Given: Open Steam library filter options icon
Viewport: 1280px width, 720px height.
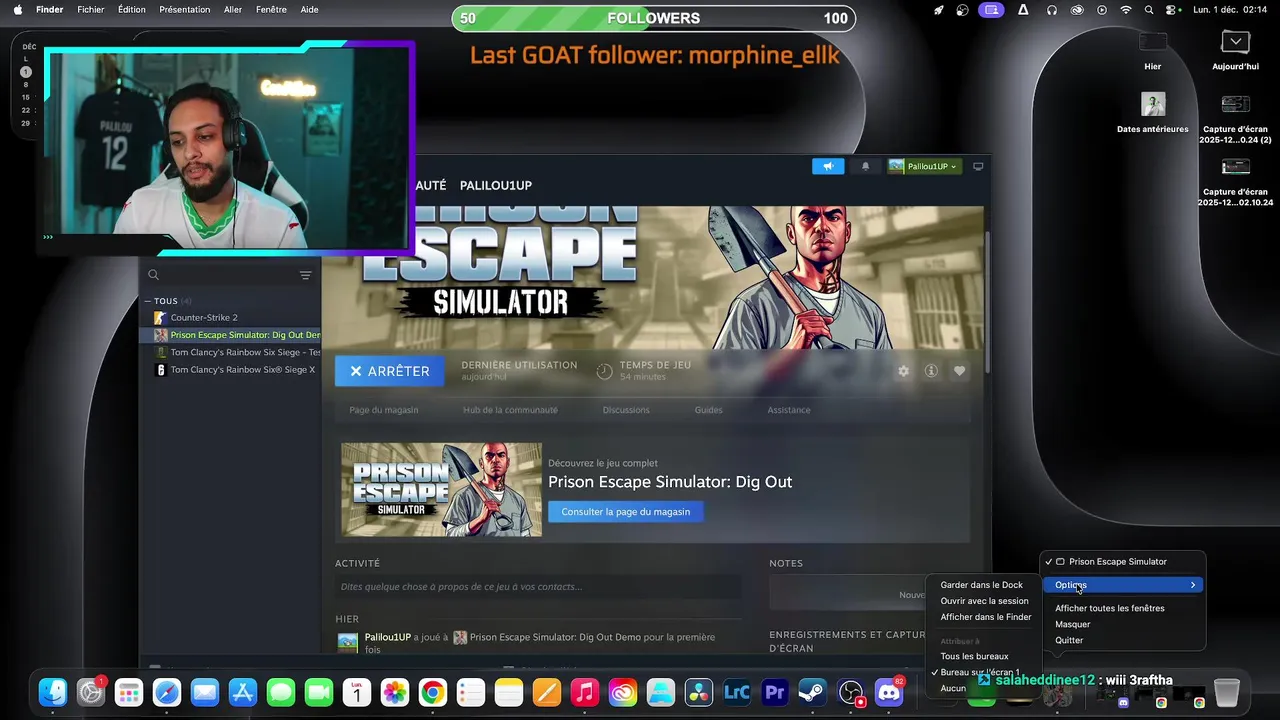Looking at the screenshot, I should pyautogui.click(x=305, y=275).
